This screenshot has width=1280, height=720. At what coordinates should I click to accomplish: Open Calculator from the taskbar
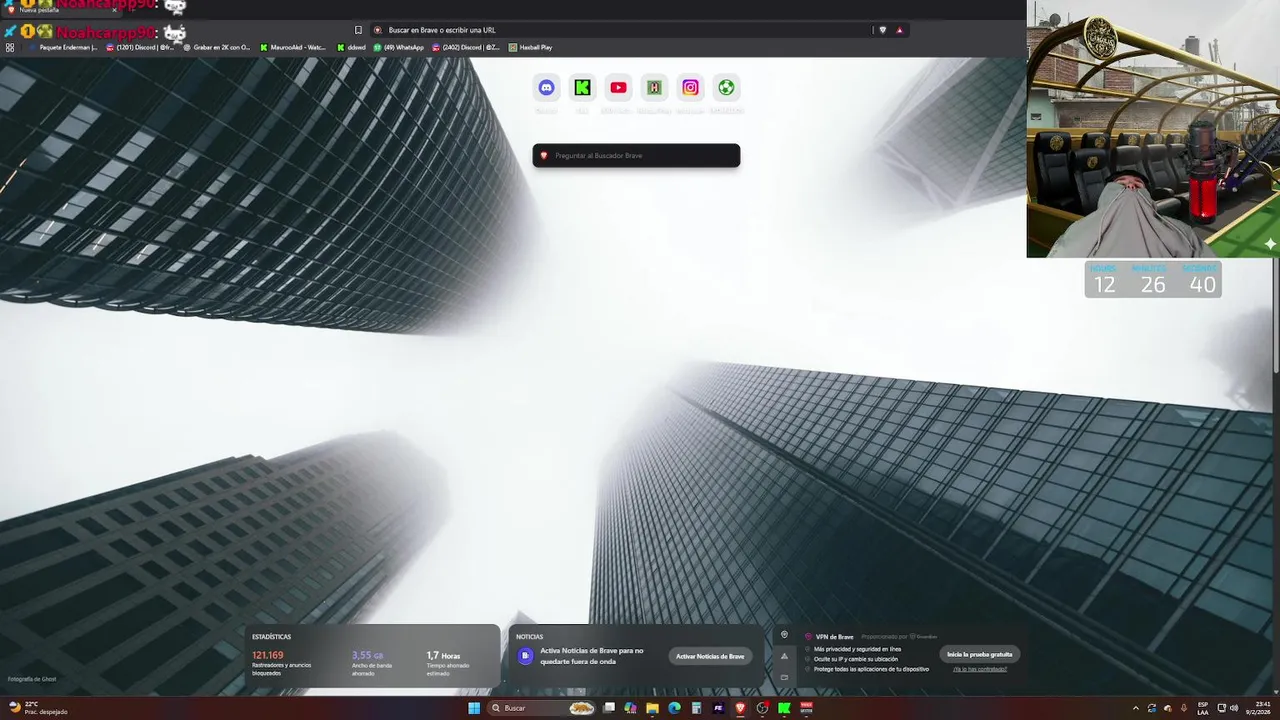pyautogui.click(x=696, y=708)
